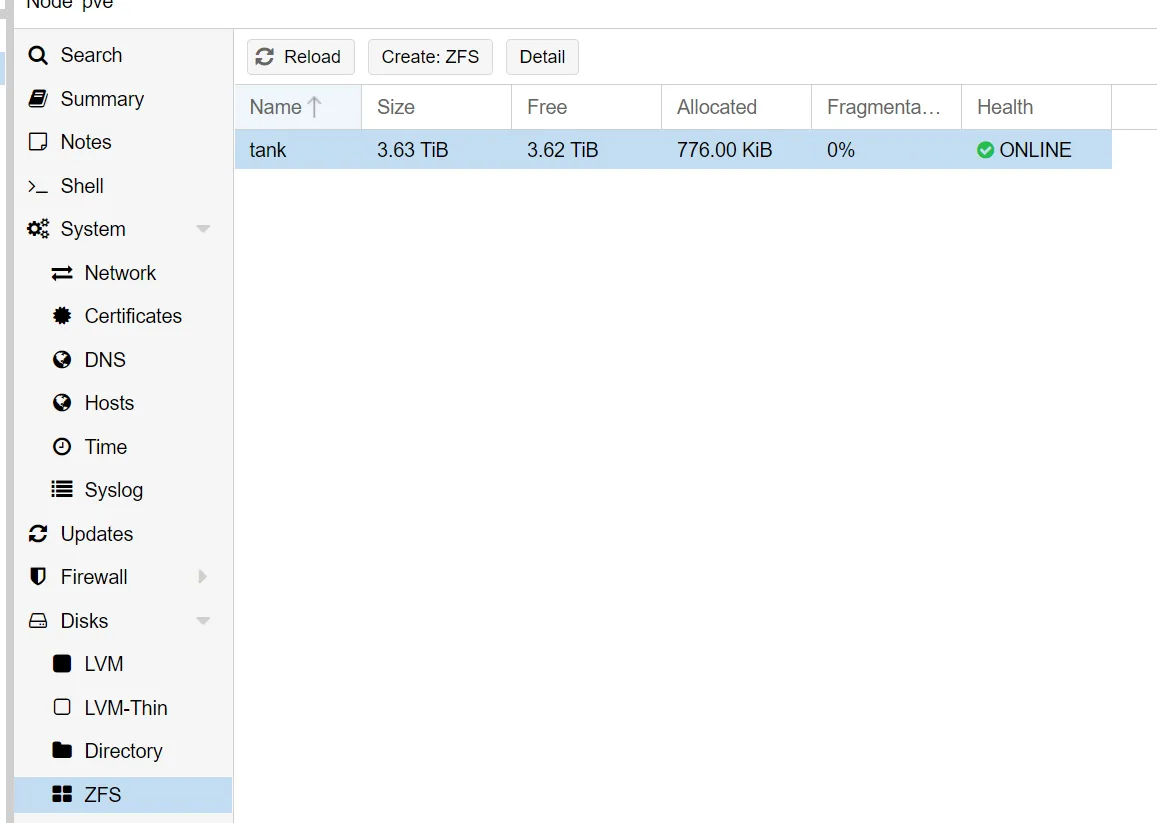Click the ZFS grid icon
The height and width of the screenshot is (823, 1157).
[x=62, y=794]
